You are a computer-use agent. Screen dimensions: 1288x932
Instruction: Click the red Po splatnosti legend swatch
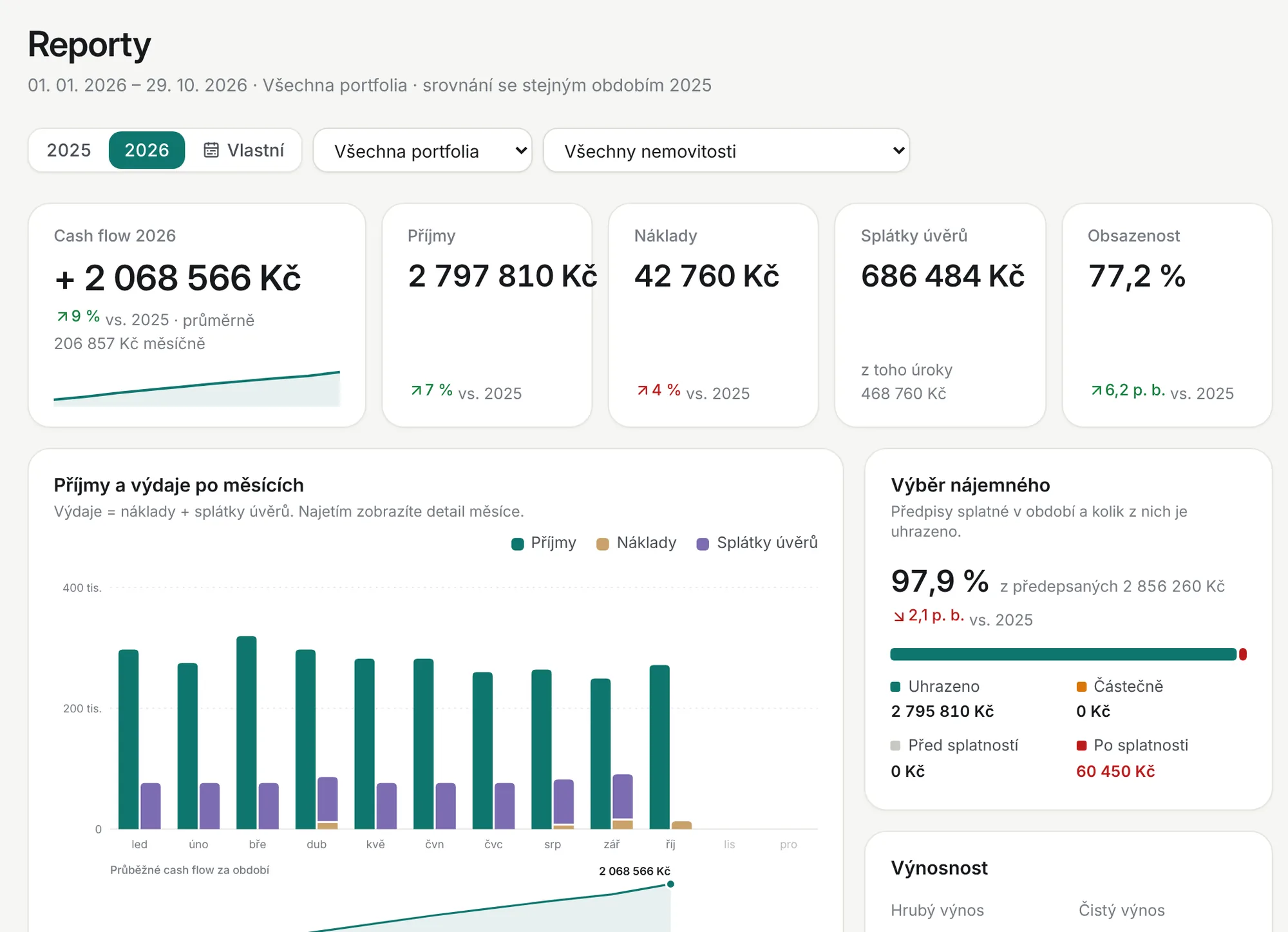1082,746
